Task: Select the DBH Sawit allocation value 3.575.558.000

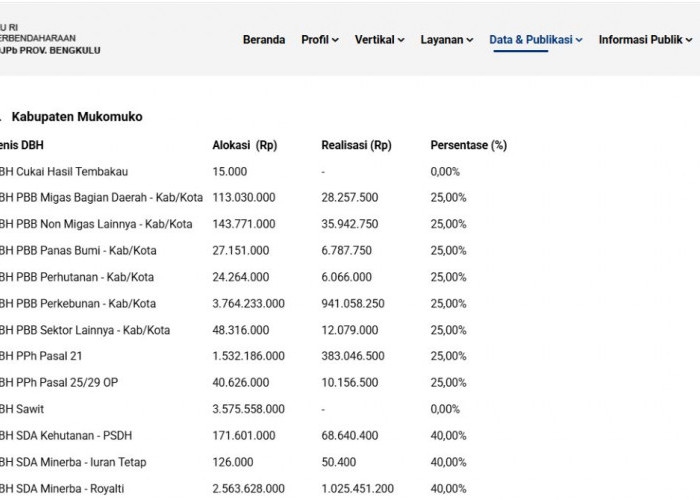Action: click(x=248, y=409)
